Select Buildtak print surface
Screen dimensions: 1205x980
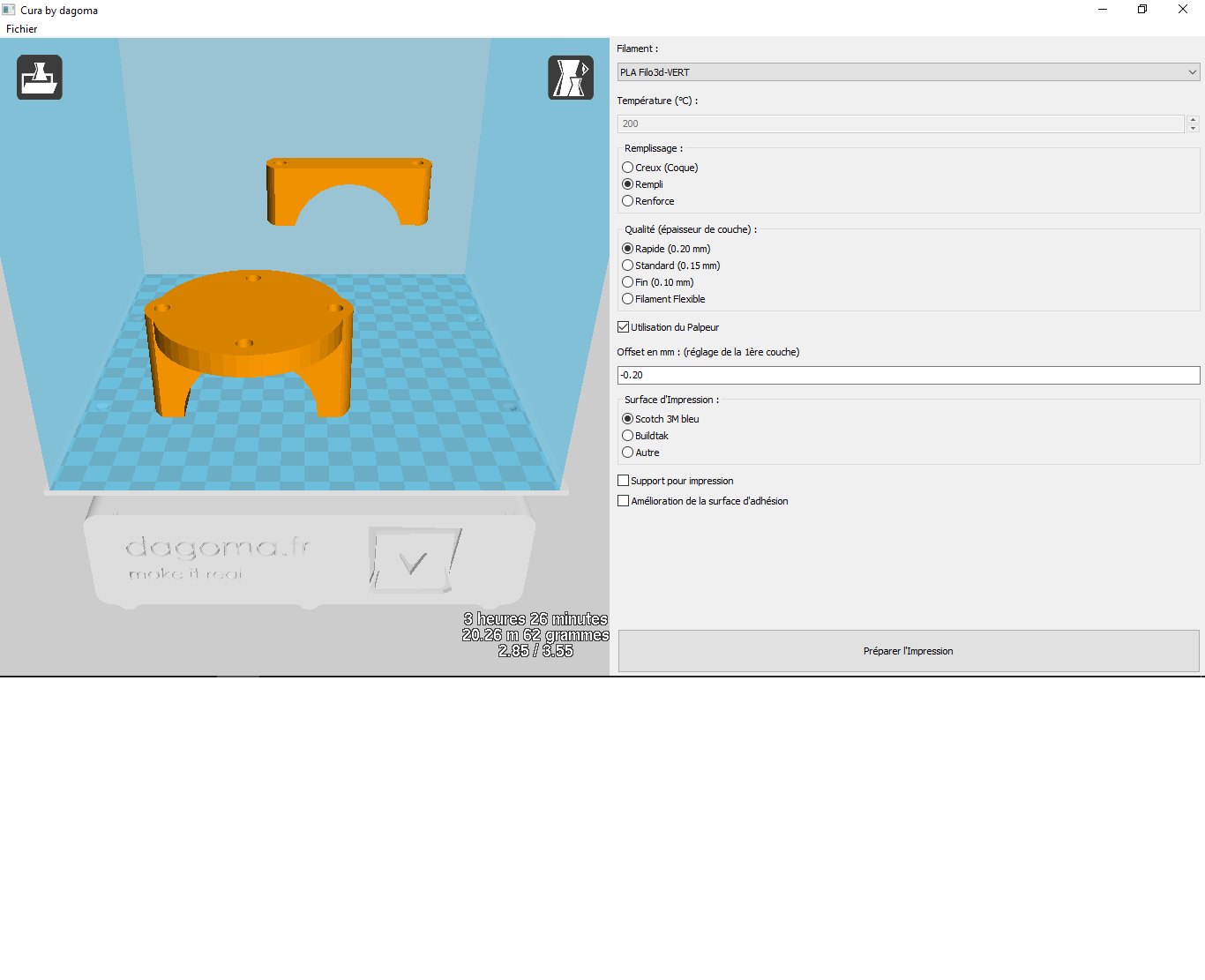646,436
